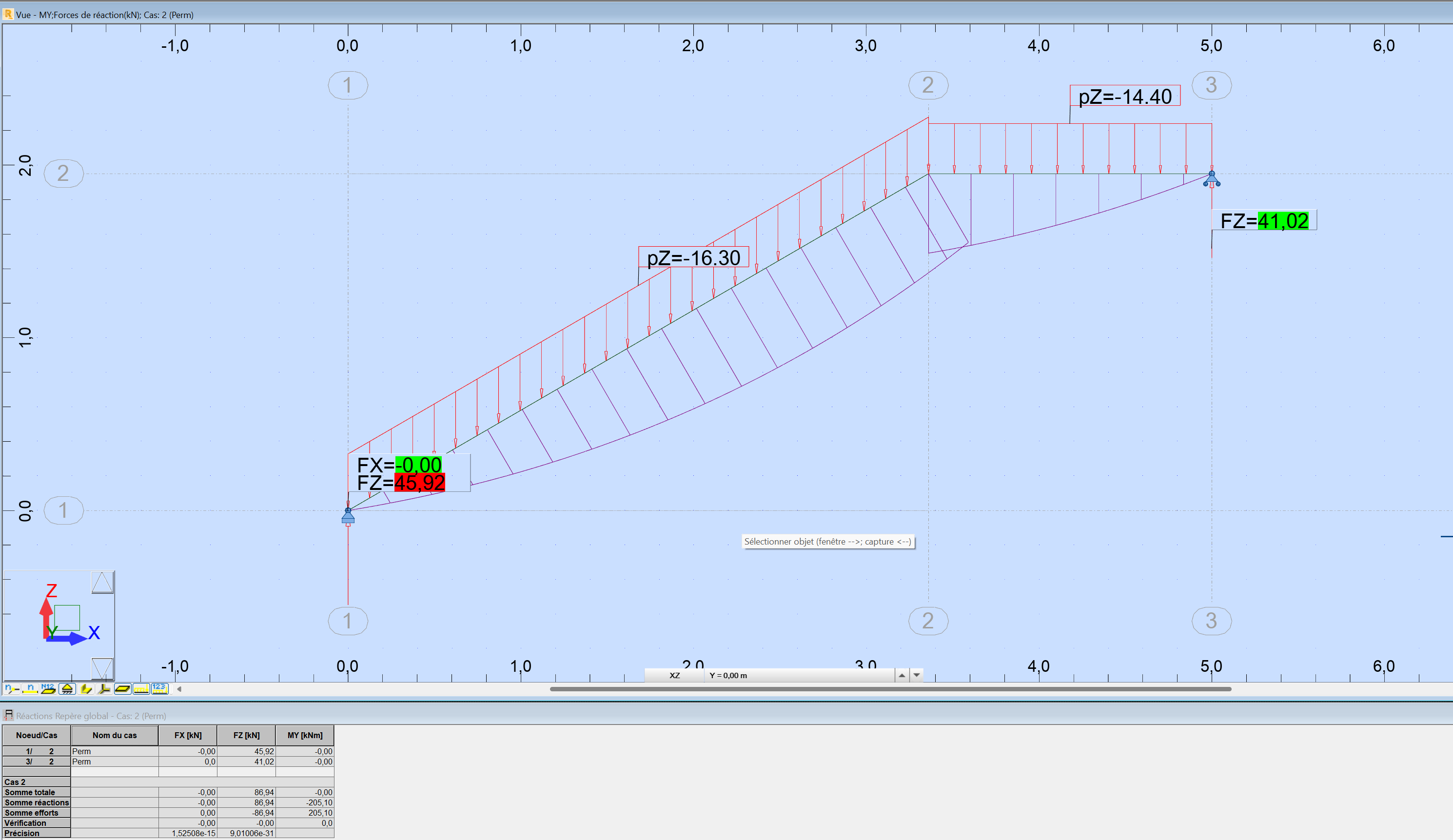
Task: Click the Somme totale row label
Action: click(x=36, y=792)
